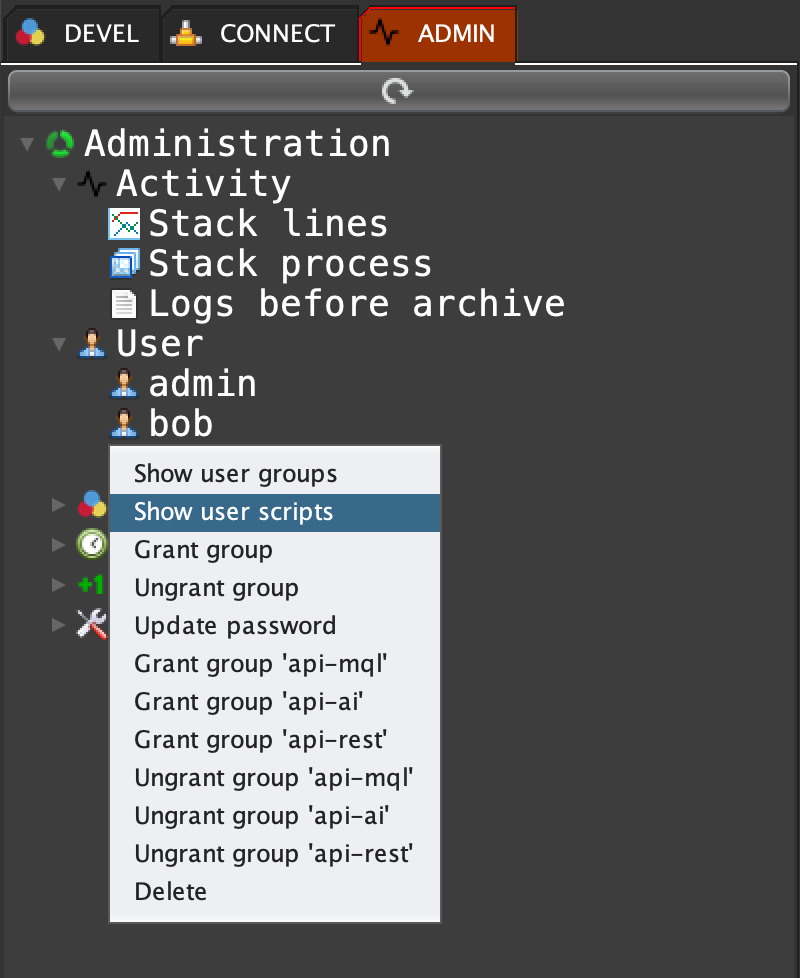Collapse the Administration tree node

[x=27, y=145]
